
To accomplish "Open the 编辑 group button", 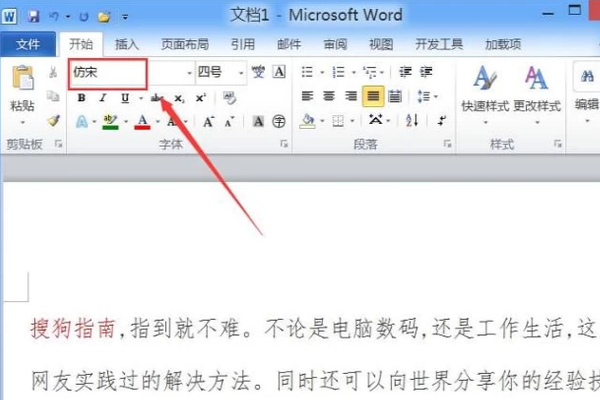I will (587, 93).
